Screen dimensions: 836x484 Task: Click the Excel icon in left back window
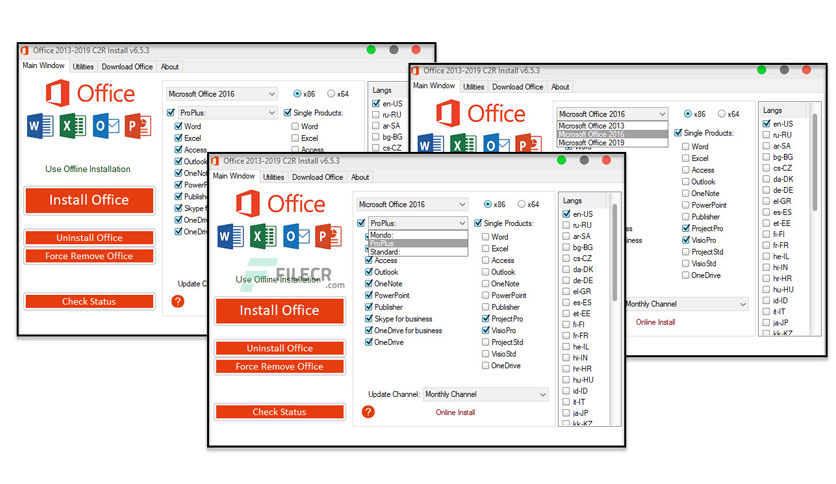tap(73, 126)
